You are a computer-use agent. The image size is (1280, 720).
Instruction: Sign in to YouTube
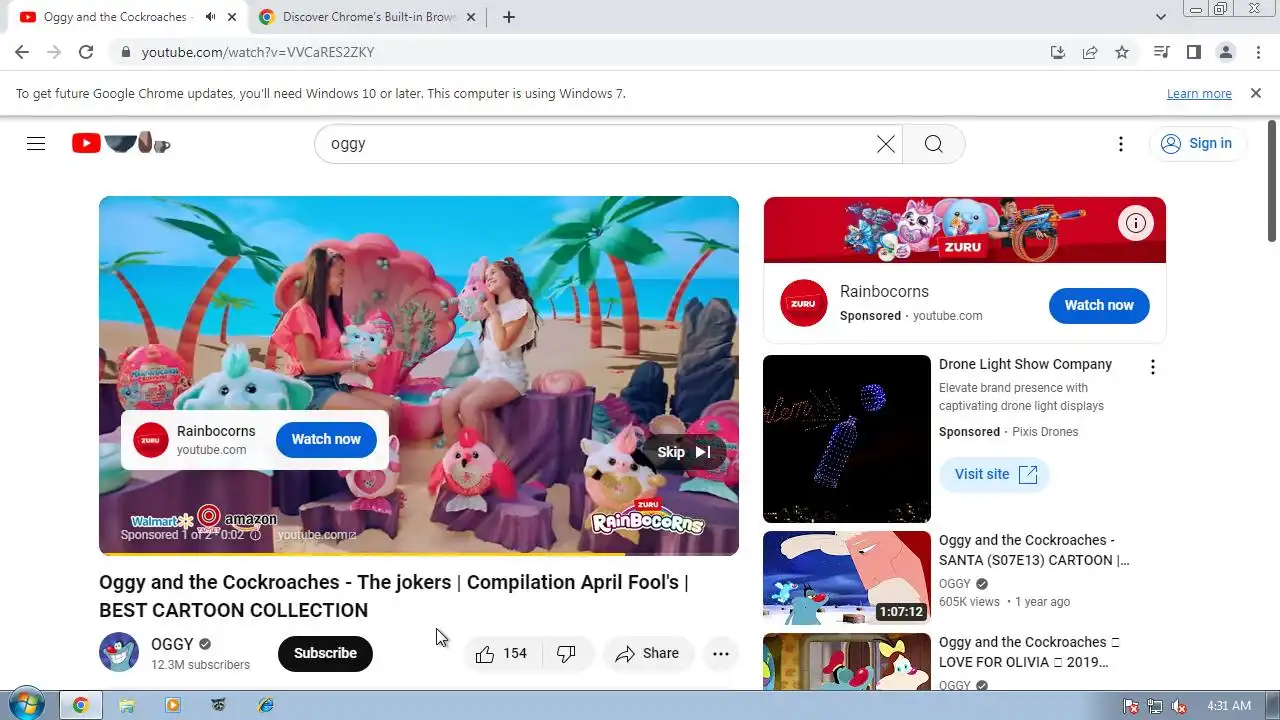tap(1197, 143)
